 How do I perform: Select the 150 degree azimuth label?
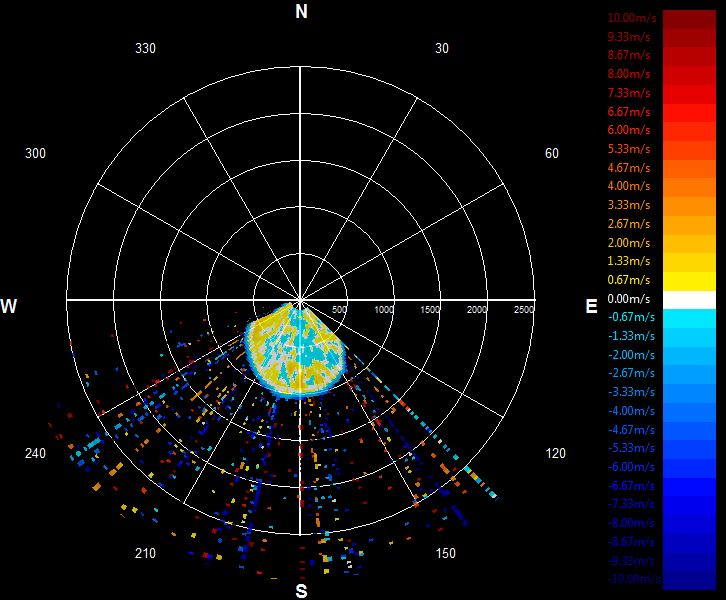[445, 553]
